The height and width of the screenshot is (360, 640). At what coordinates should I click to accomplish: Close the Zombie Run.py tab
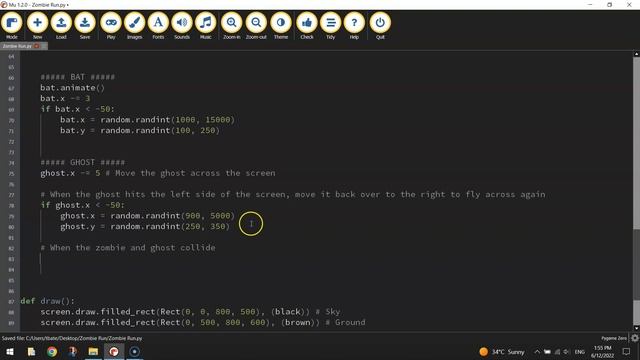point(37,46)
